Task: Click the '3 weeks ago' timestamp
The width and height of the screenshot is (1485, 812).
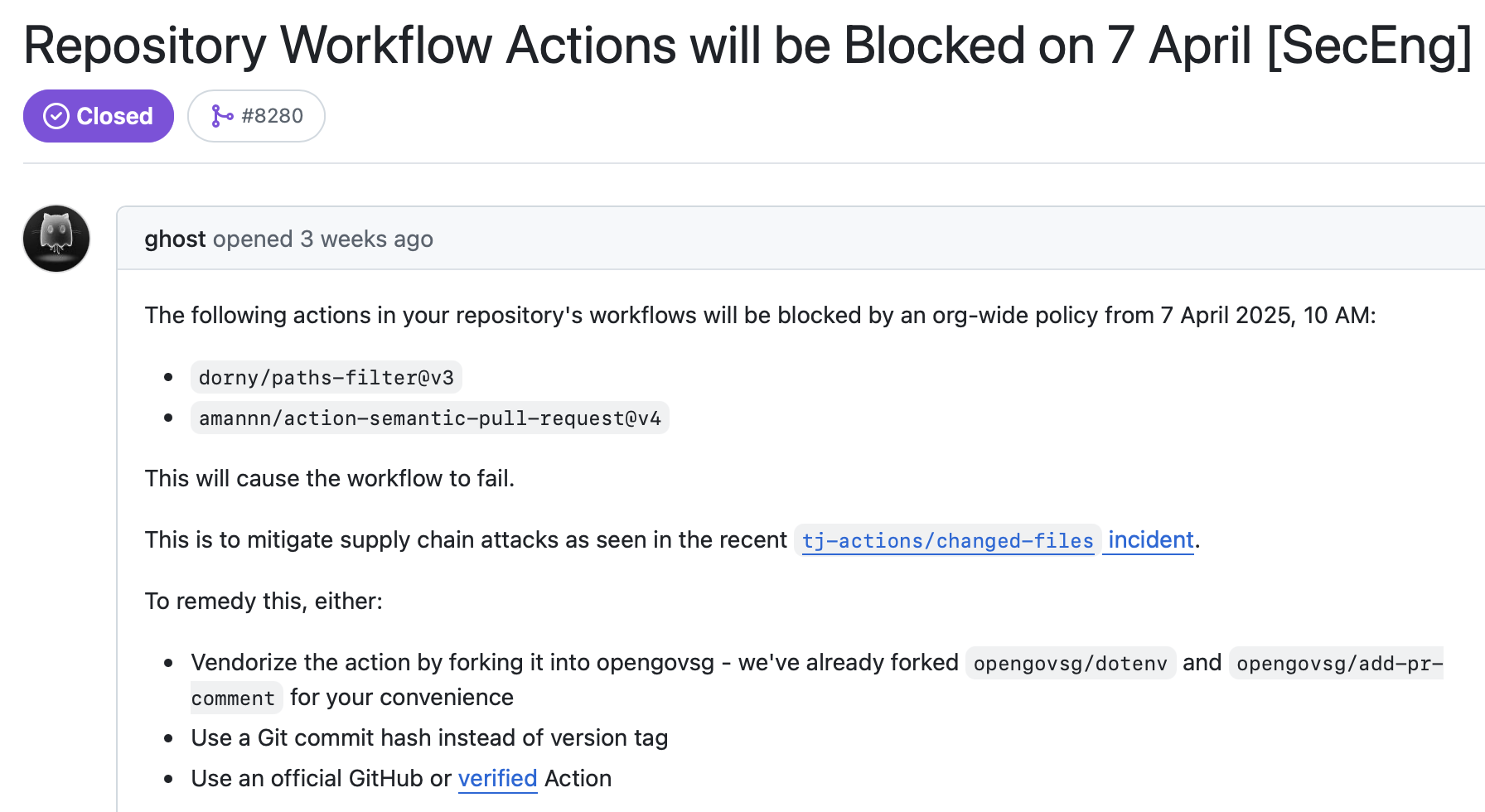Action: [x=366, y=239]
